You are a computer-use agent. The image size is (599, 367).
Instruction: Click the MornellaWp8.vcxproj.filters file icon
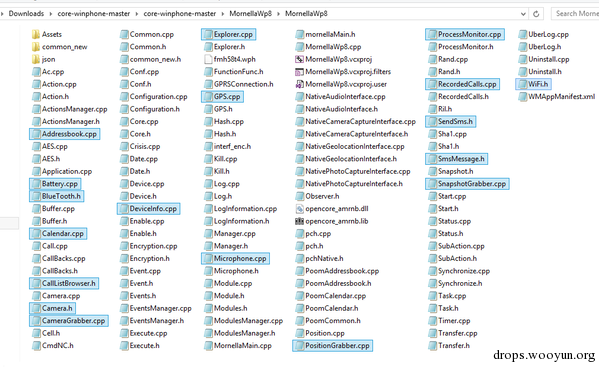pyautogui.click(x=300, y=72)
